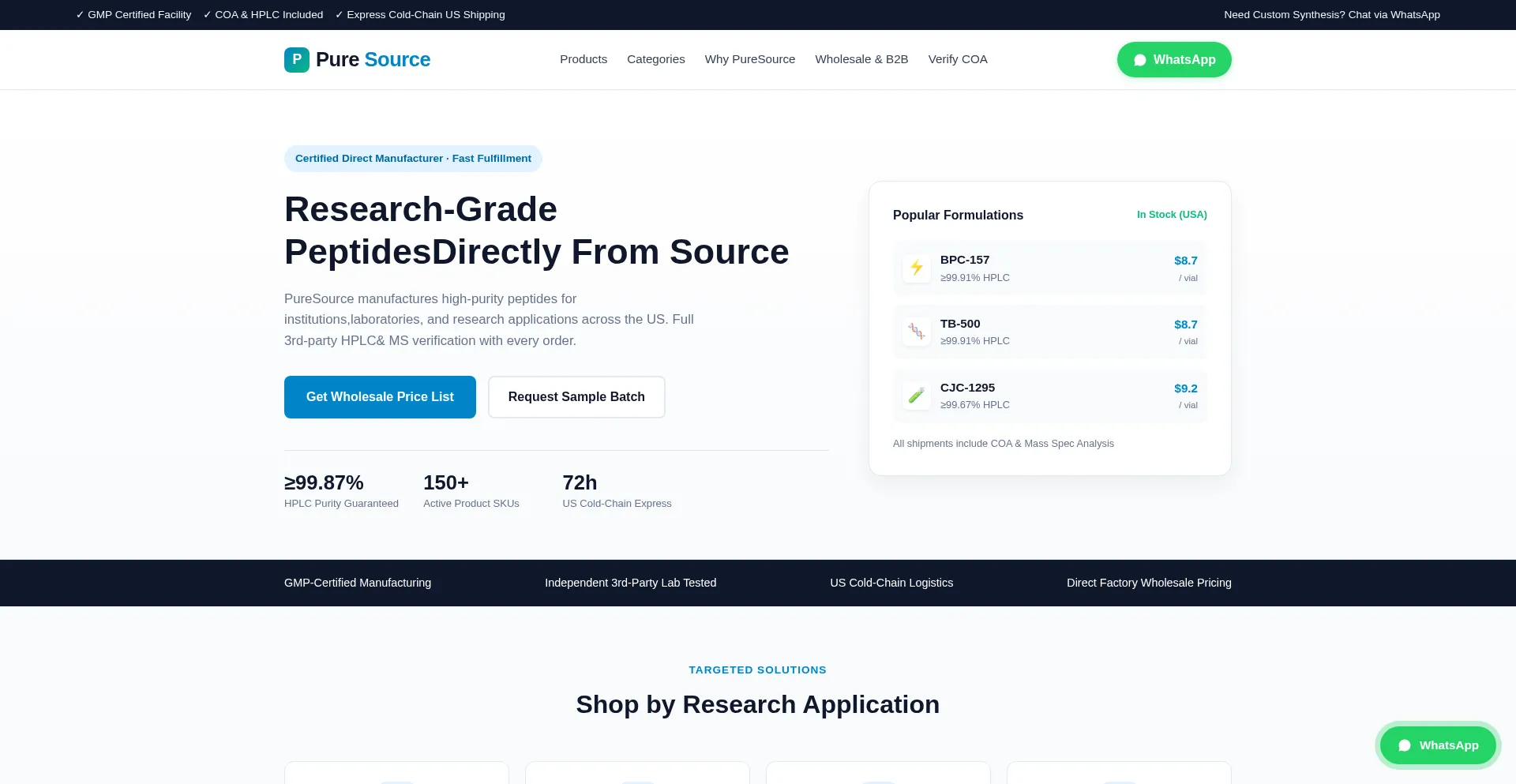Screen dimensions: 1516x784
Task: Click 'Independent 3rd-Party Lab Tested' banner text
Action: [x=631, y=583]
